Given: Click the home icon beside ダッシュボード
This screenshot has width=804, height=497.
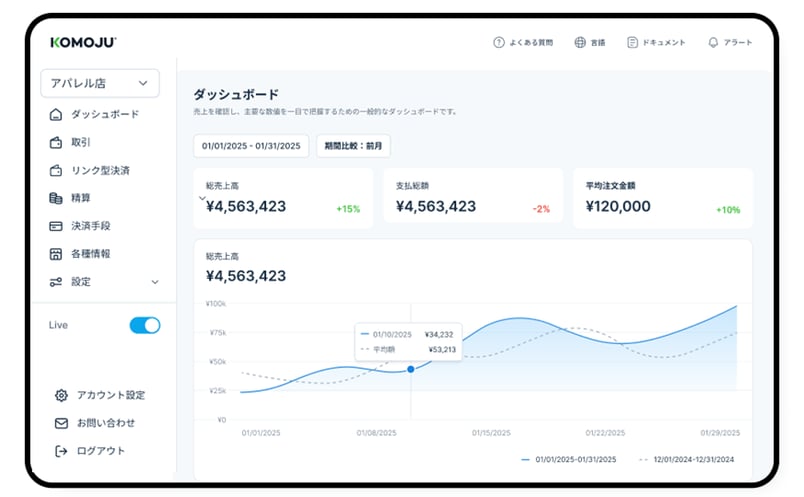Looking at the screenshot, I should coord(55,114).
